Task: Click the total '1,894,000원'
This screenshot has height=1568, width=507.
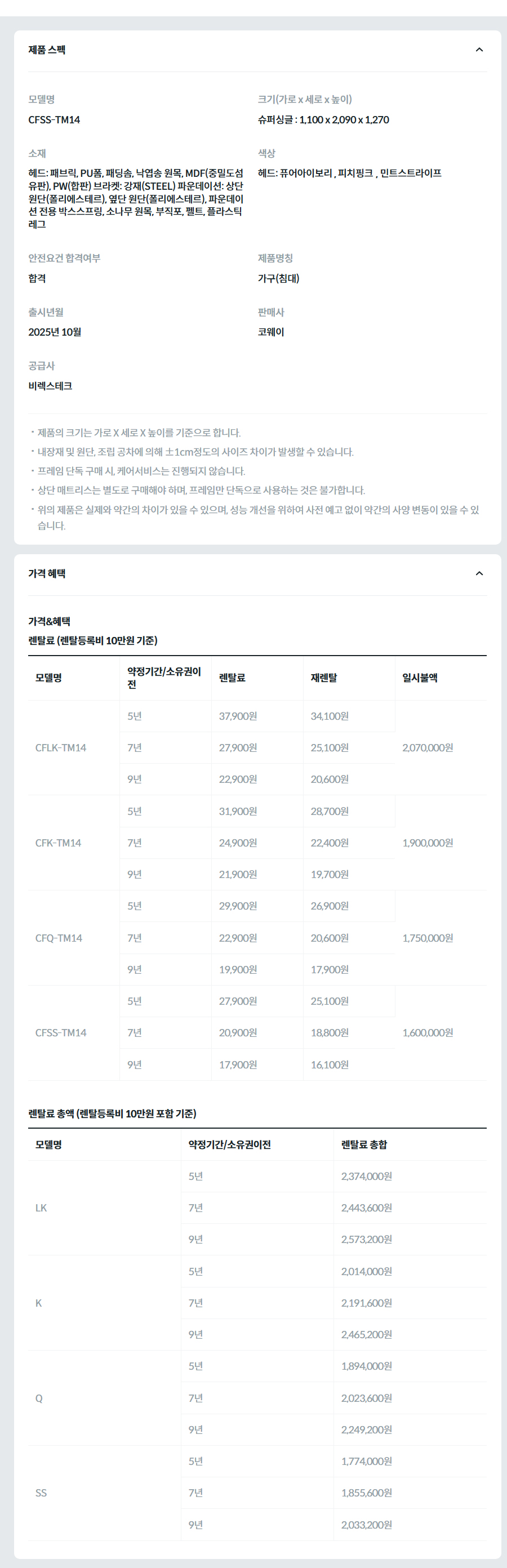Action: pyautogui.click(x=366, y=1366)
